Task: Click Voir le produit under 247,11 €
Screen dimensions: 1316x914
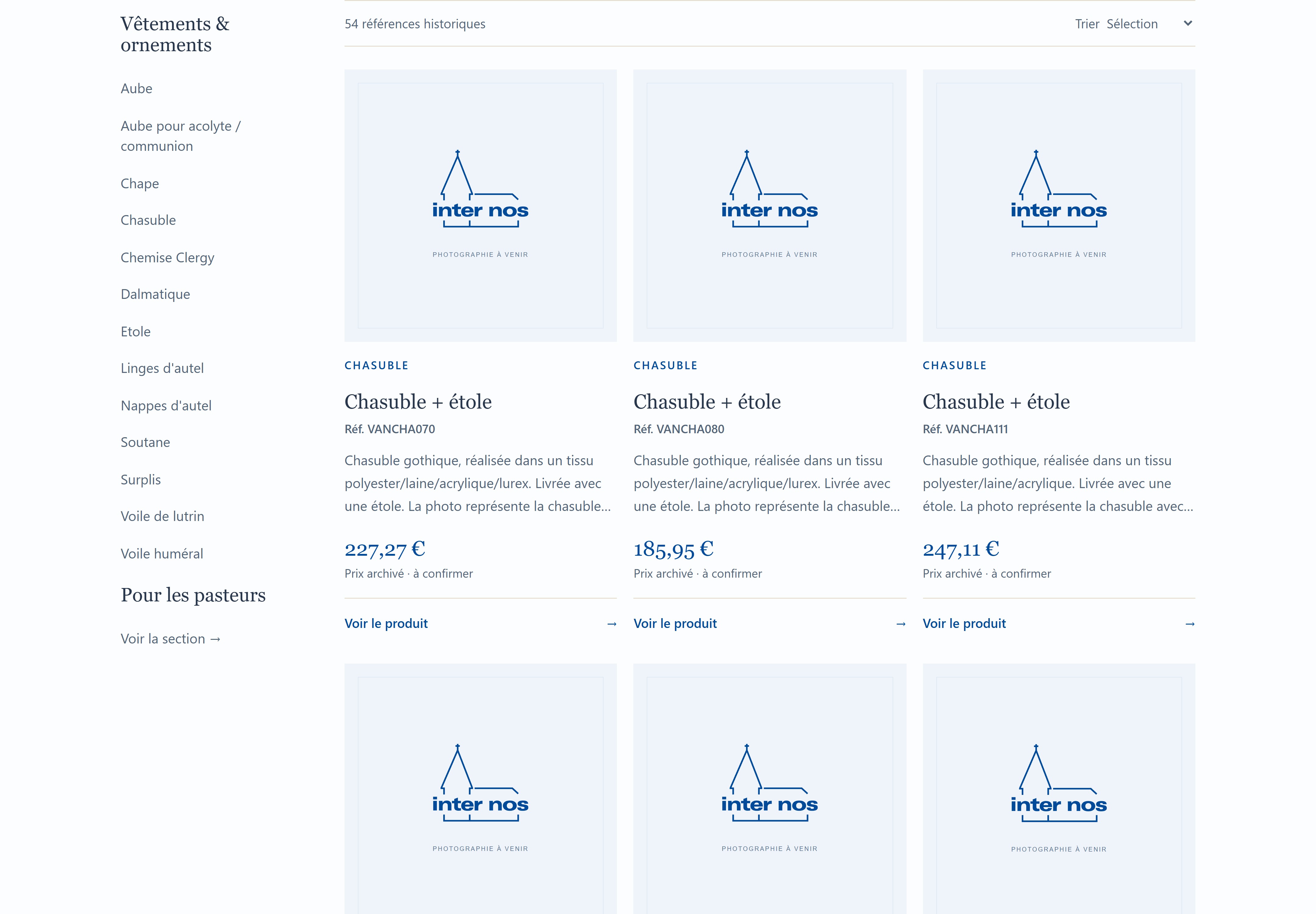Action: (964, 623)
